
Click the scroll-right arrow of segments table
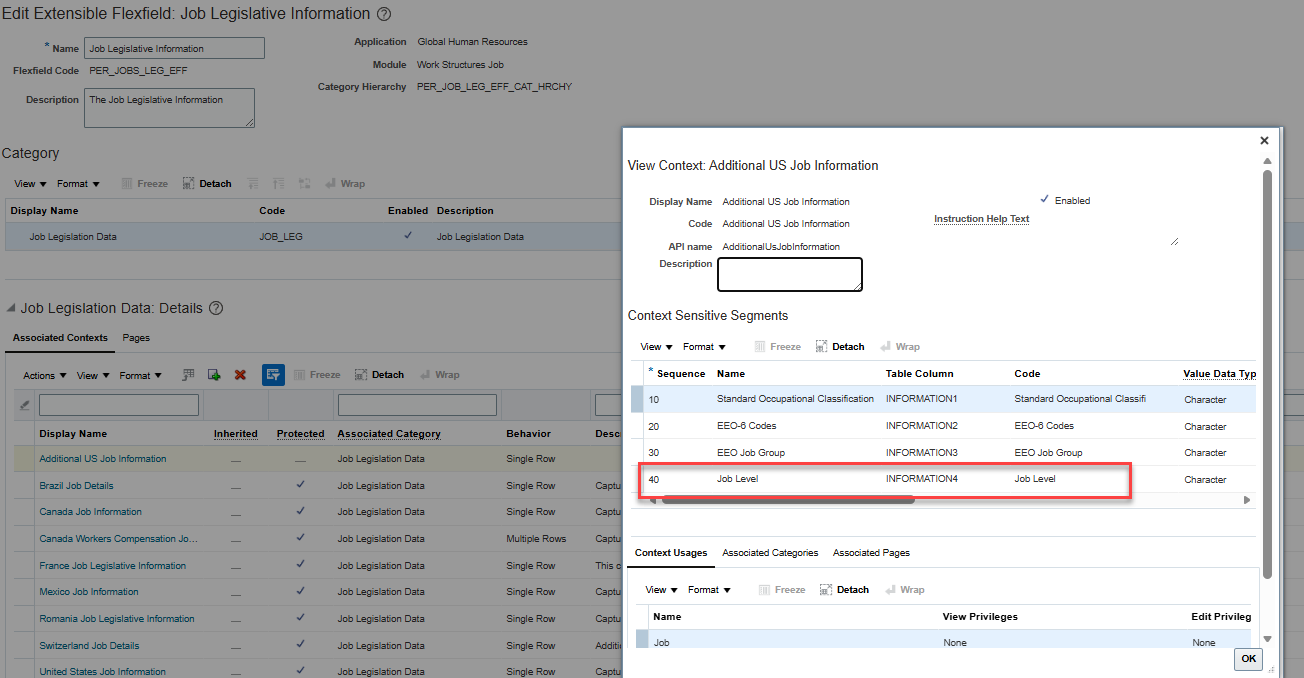pyautogui.click(x=1247, y=500)
